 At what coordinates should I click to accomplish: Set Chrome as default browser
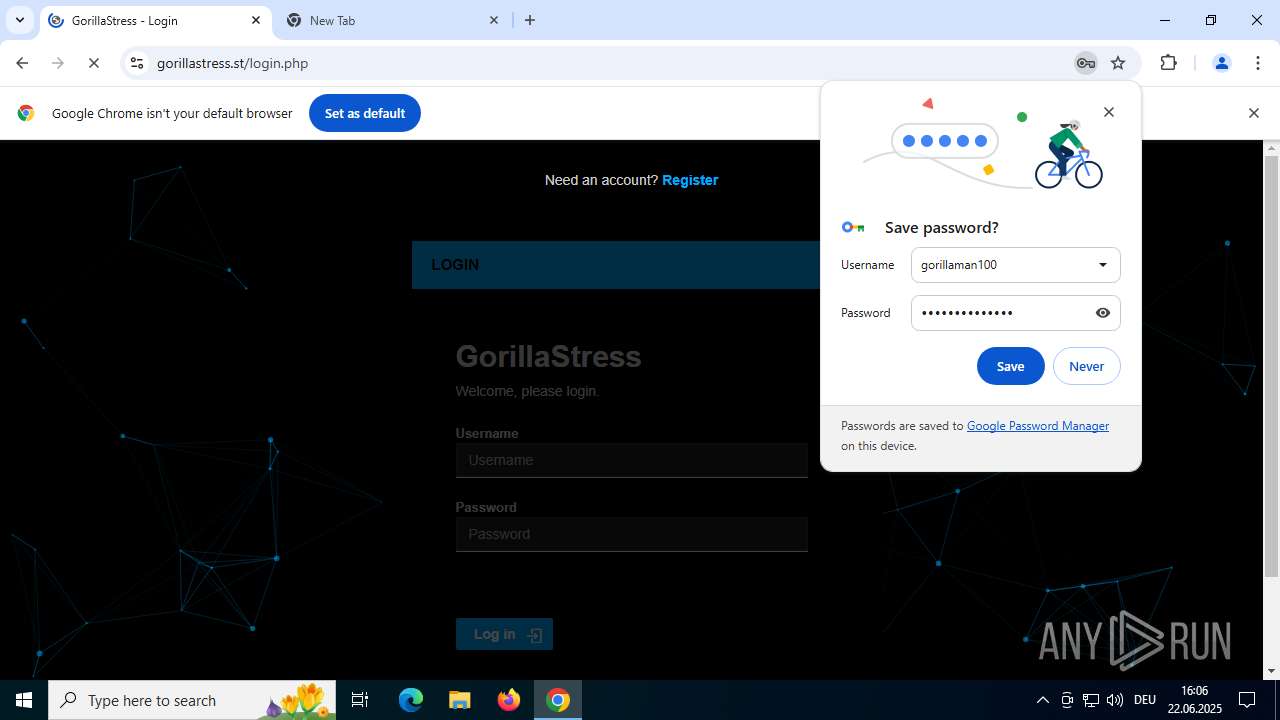click(x=365, y=113)
